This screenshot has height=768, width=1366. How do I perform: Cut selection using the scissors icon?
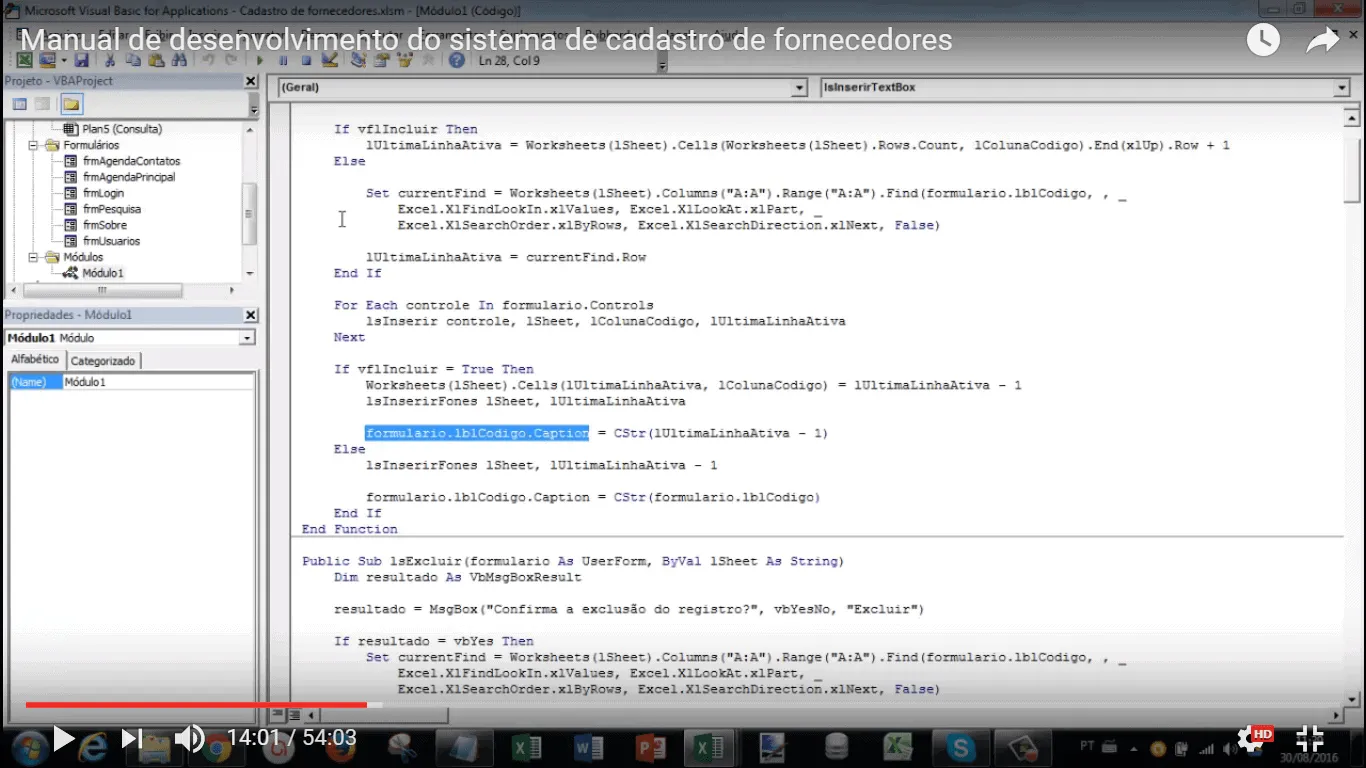(x=110, y=61)
